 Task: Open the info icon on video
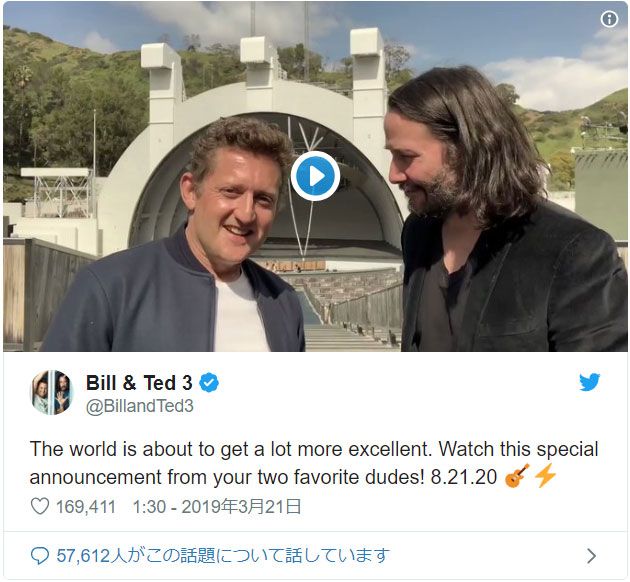click(x=609, y=19)
